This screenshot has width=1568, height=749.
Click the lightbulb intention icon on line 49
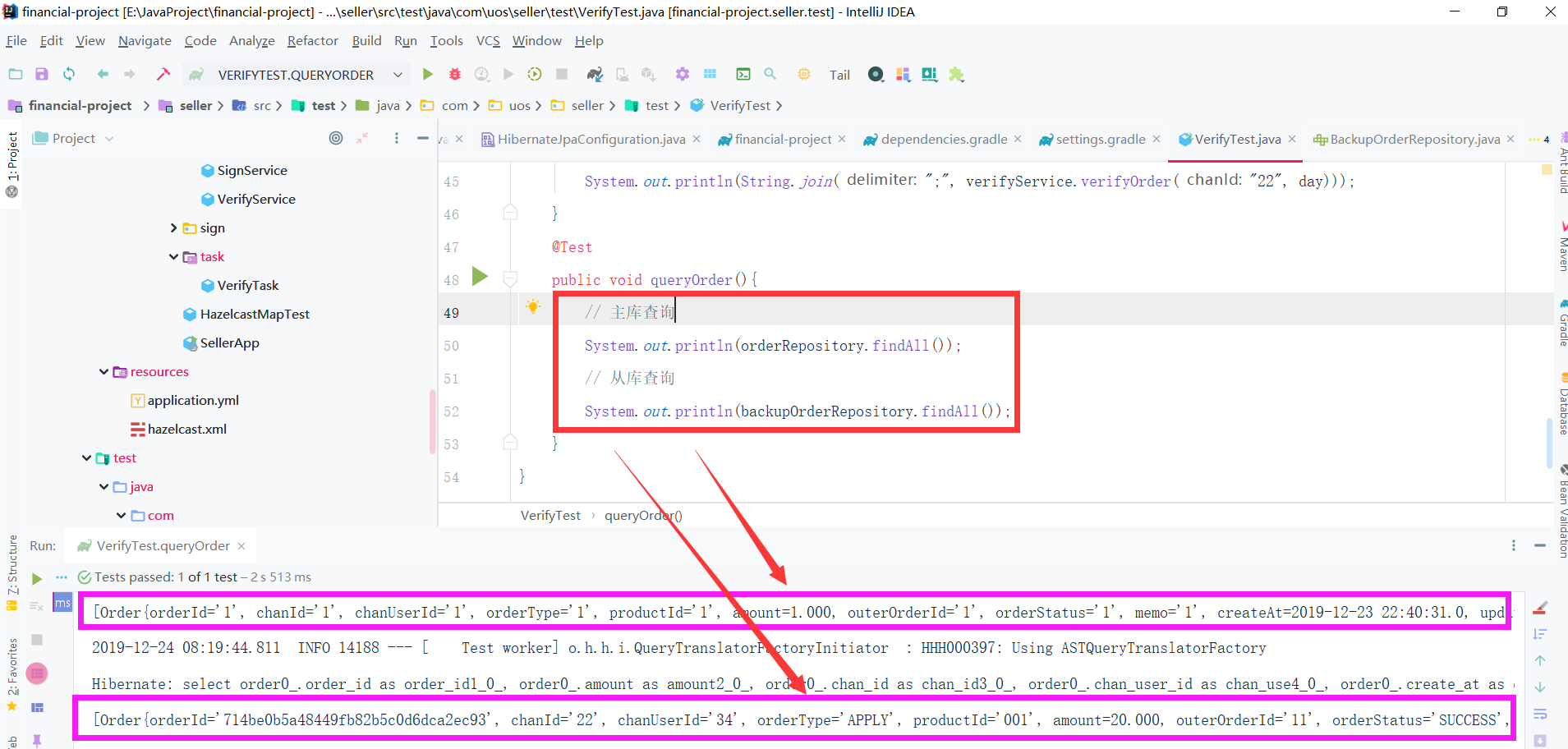(533, 306)
